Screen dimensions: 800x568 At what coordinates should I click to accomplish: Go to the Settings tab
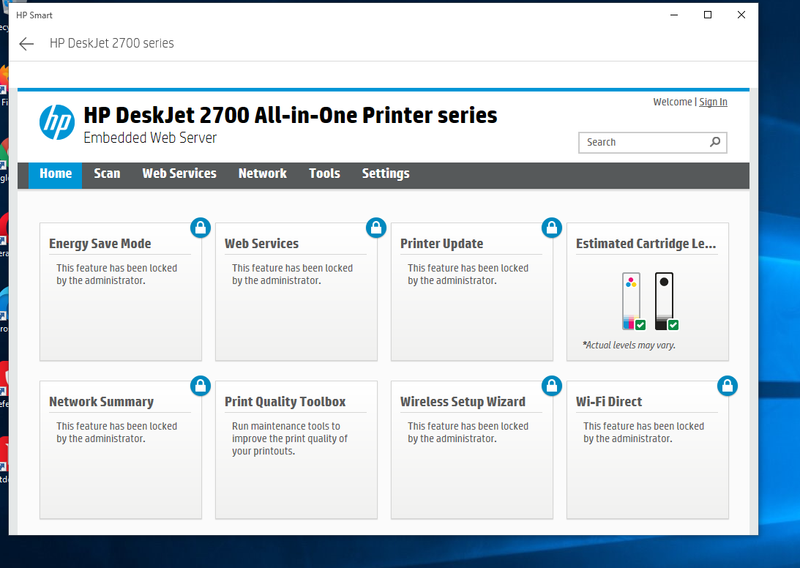386,174
